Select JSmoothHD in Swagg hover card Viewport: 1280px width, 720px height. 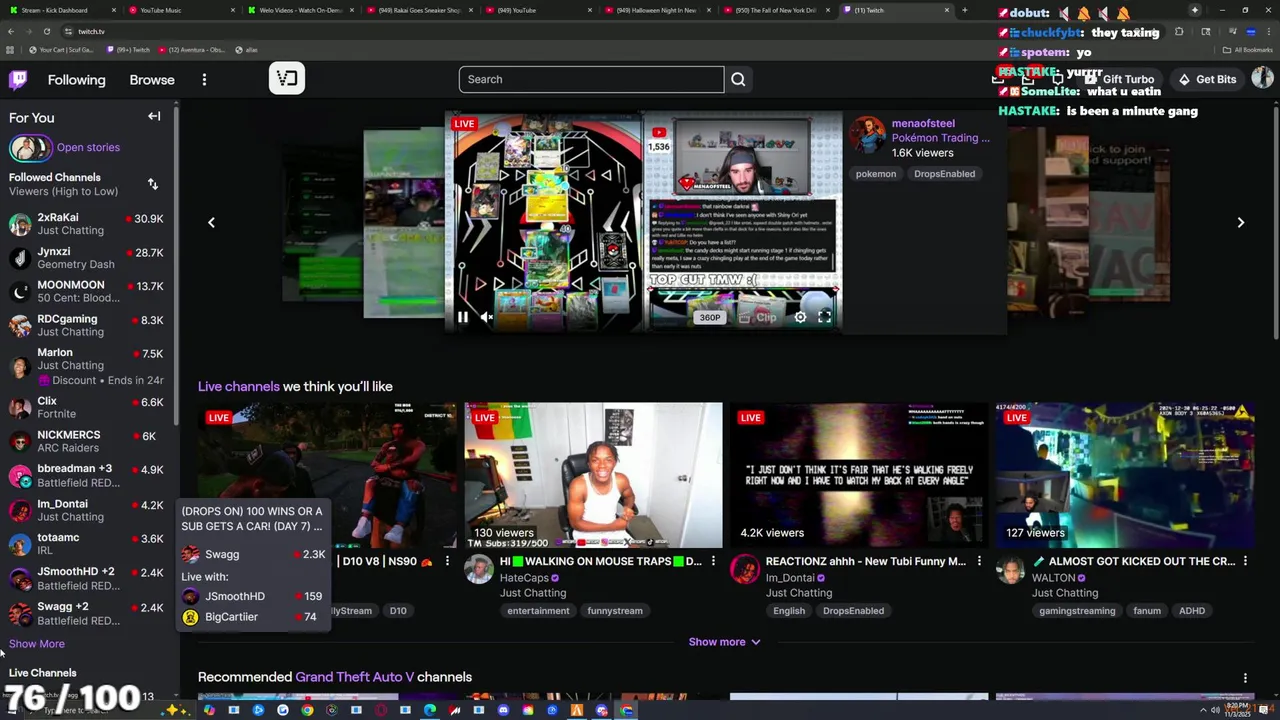[252, 596]
